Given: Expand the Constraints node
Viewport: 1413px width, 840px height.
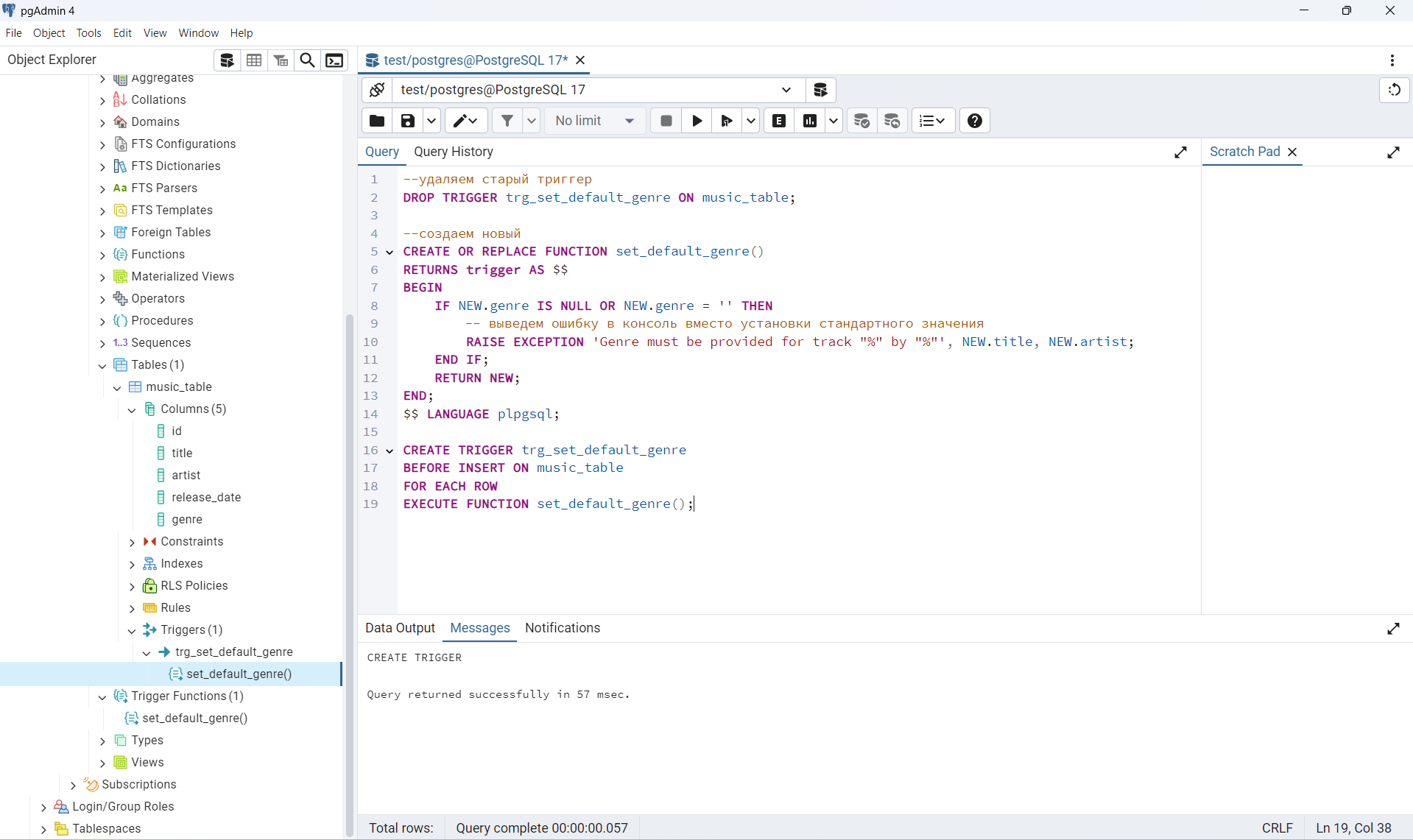Looking at the screenshot, I should (x=132, y=542).
